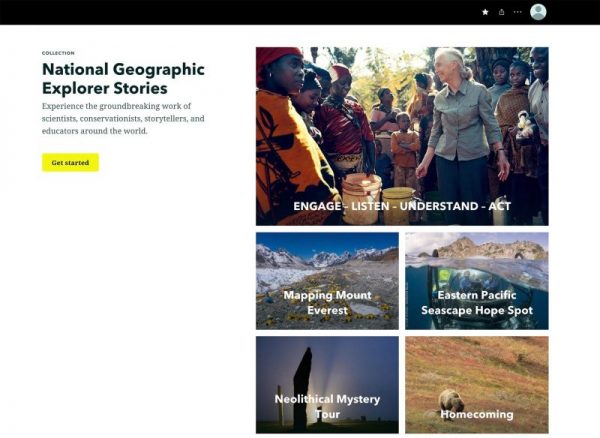The height and width of the screenshot is (438, 600).
Task: Click the user profile avatar
Action: 538,12
